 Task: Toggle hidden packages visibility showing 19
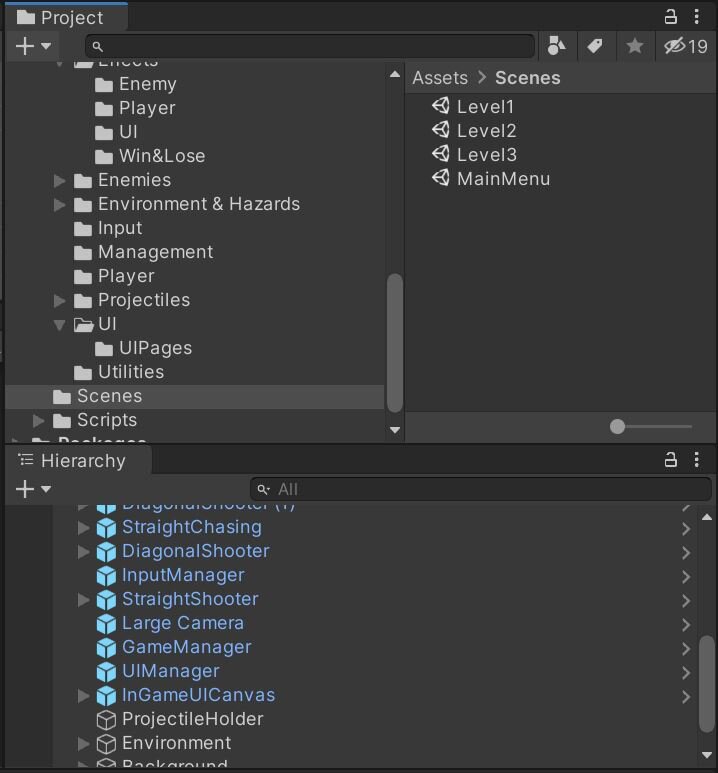[x=686, y=46]
